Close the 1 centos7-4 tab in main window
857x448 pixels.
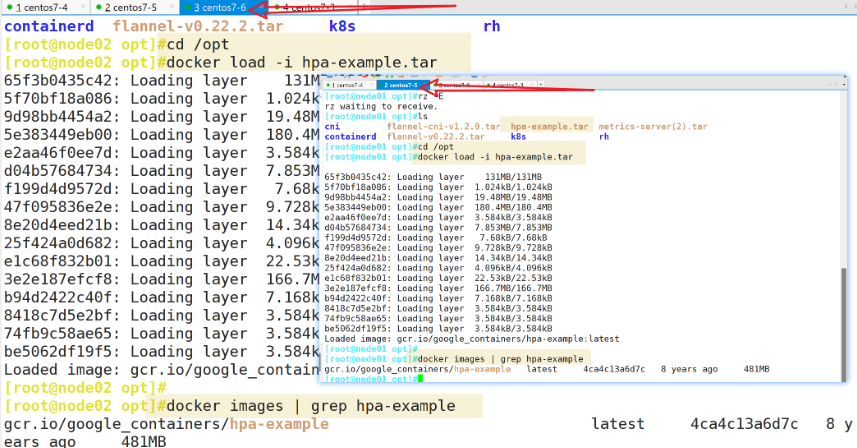click(83, 7)
